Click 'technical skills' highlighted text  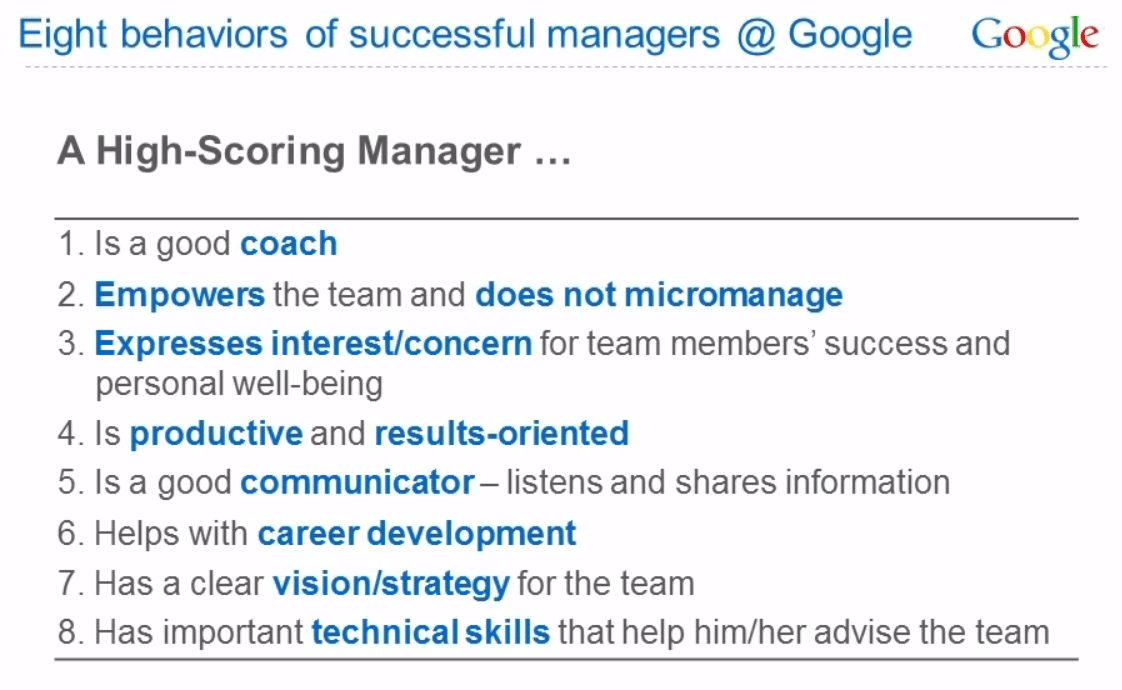click(431, 633)
